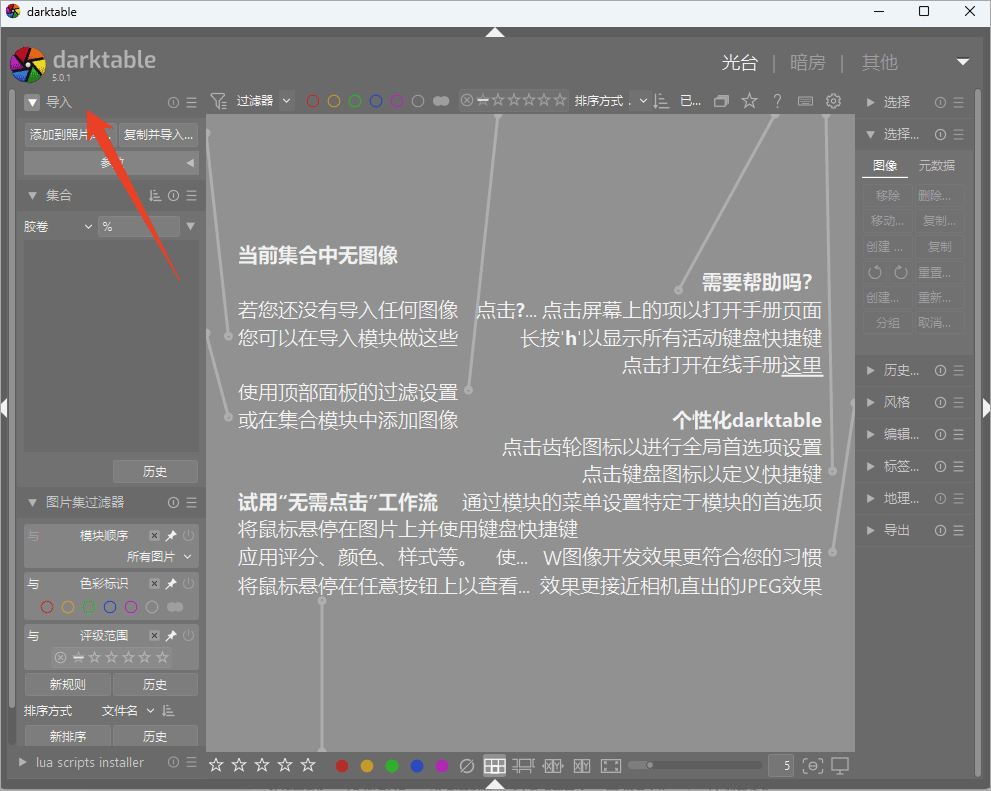Image resolution: width=991 pixels, height=791 pixels.
Task: Open the keyboard shortcuts mapping icon
Action: click(x=805, y=101)
